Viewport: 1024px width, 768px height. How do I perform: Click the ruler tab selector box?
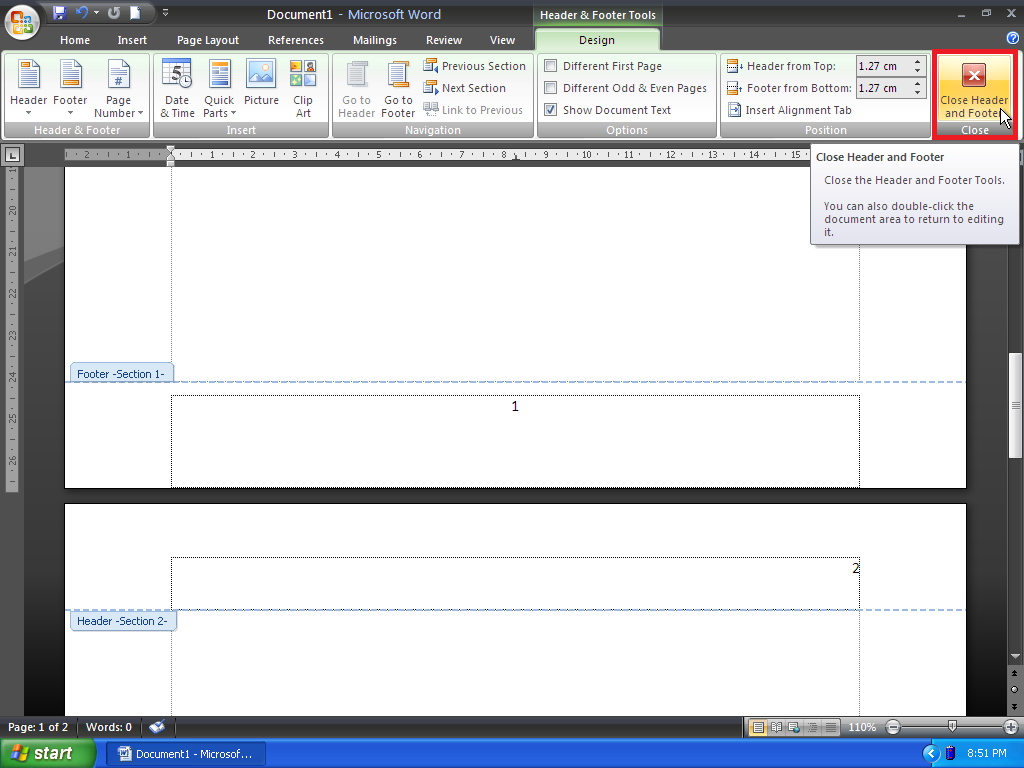tap(12, 155)
